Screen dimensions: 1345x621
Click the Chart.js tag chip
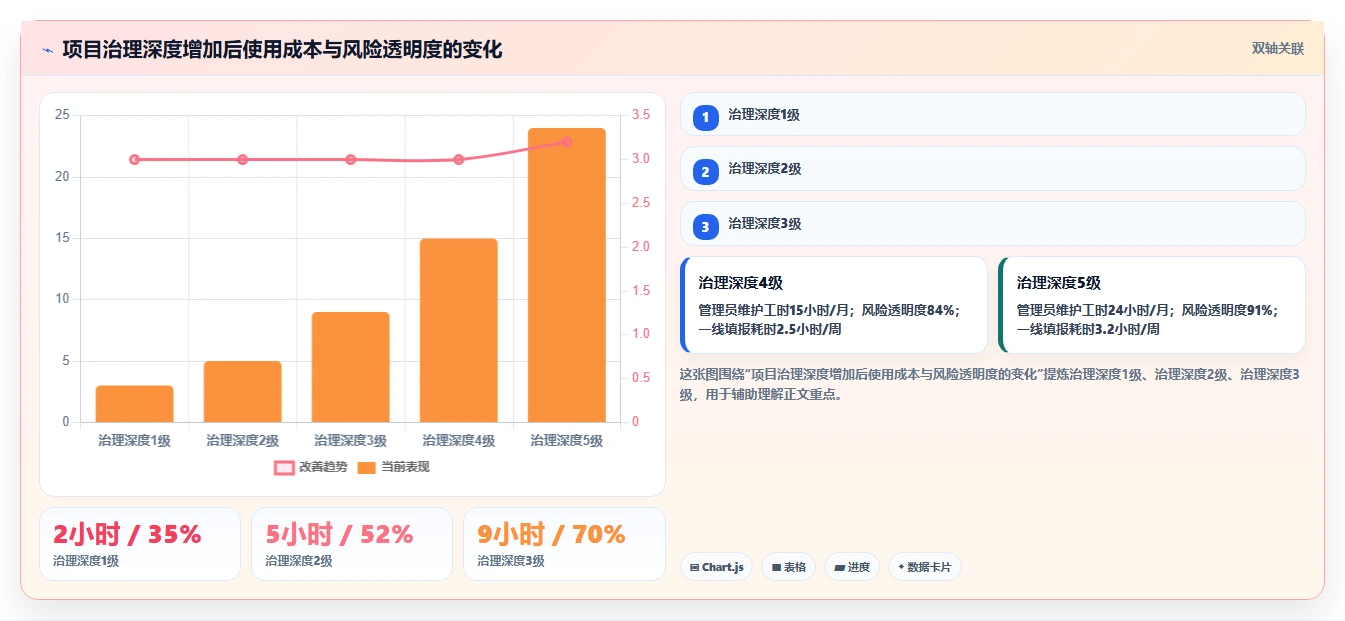[717, 567]
